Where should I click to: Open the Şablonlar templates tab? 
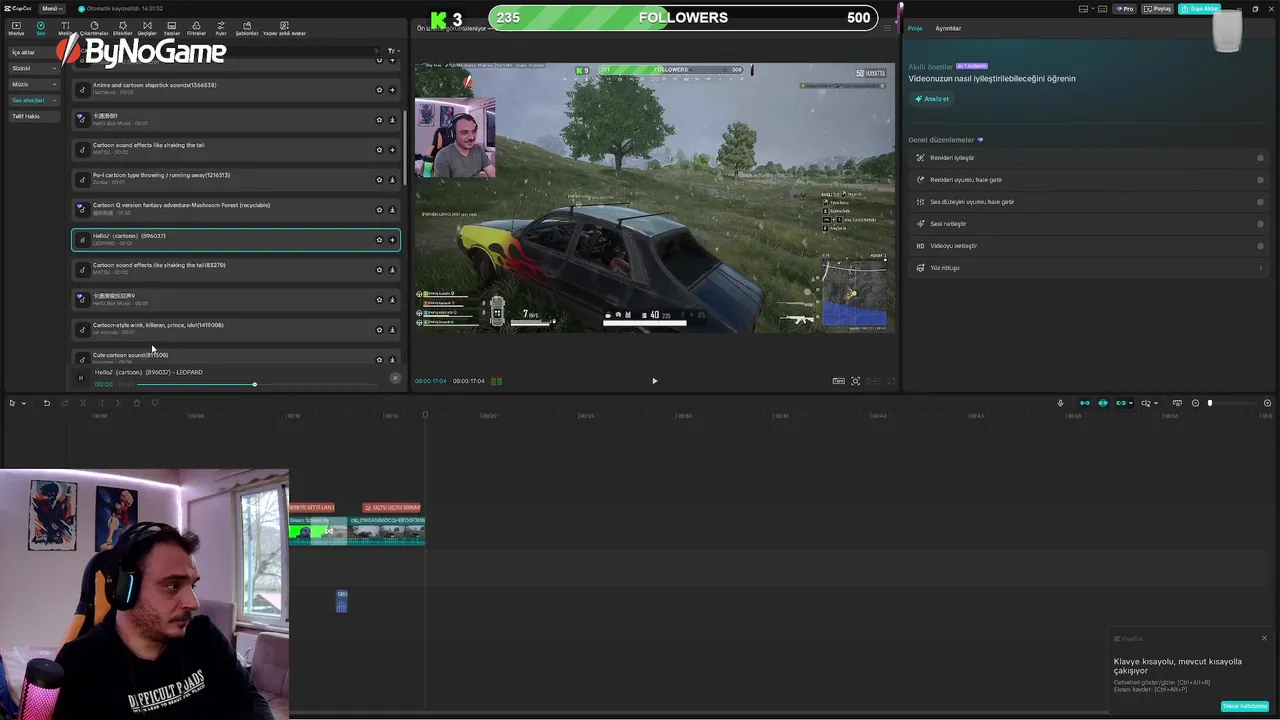pos(246,28)
